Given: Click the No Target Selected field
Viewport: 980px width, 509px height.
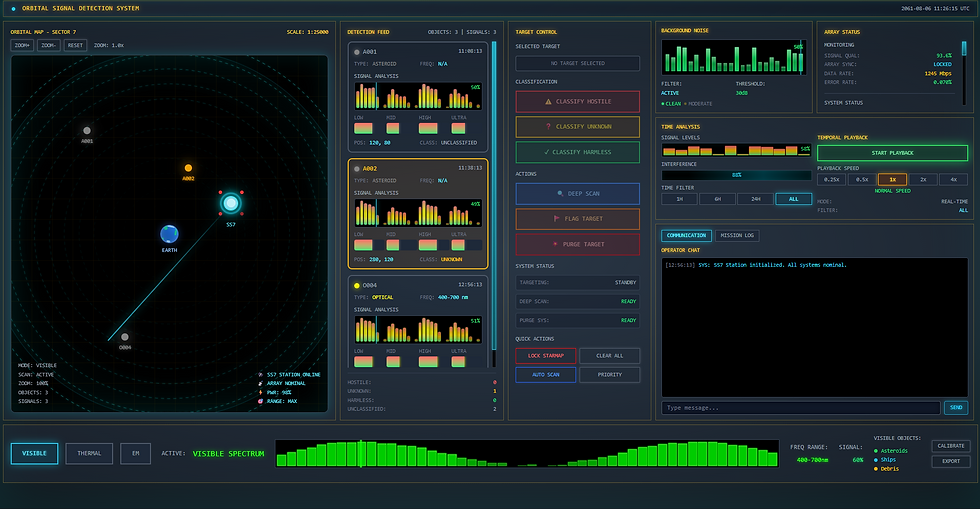Looking at the screenshot, I should (578, 63).
